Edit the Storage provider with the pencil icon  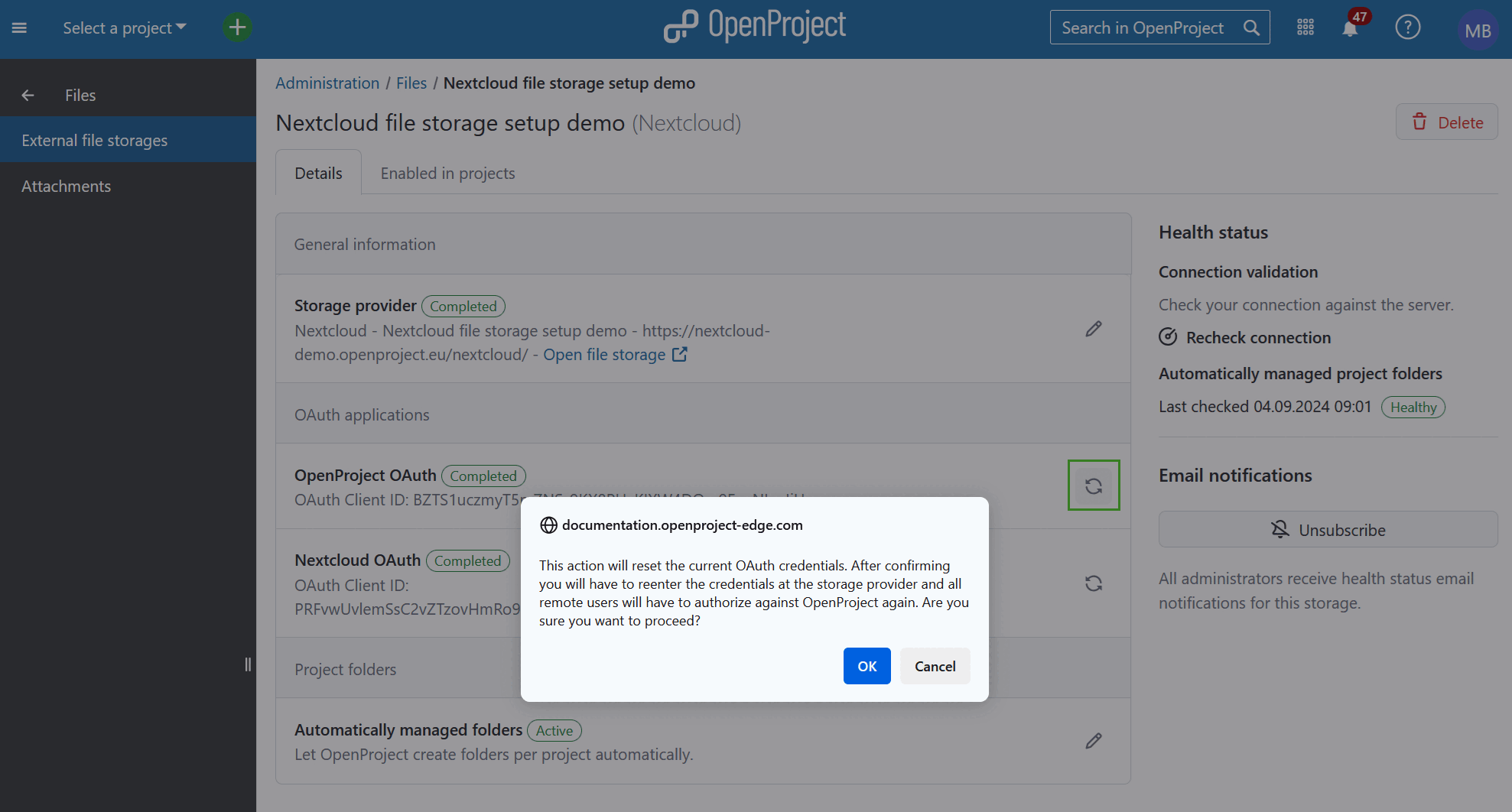tap(1093, 328)
